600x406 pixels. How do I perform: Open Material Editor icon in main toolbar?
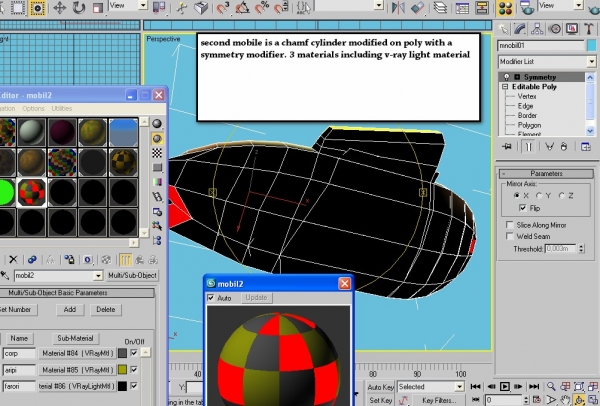point(505,8)
